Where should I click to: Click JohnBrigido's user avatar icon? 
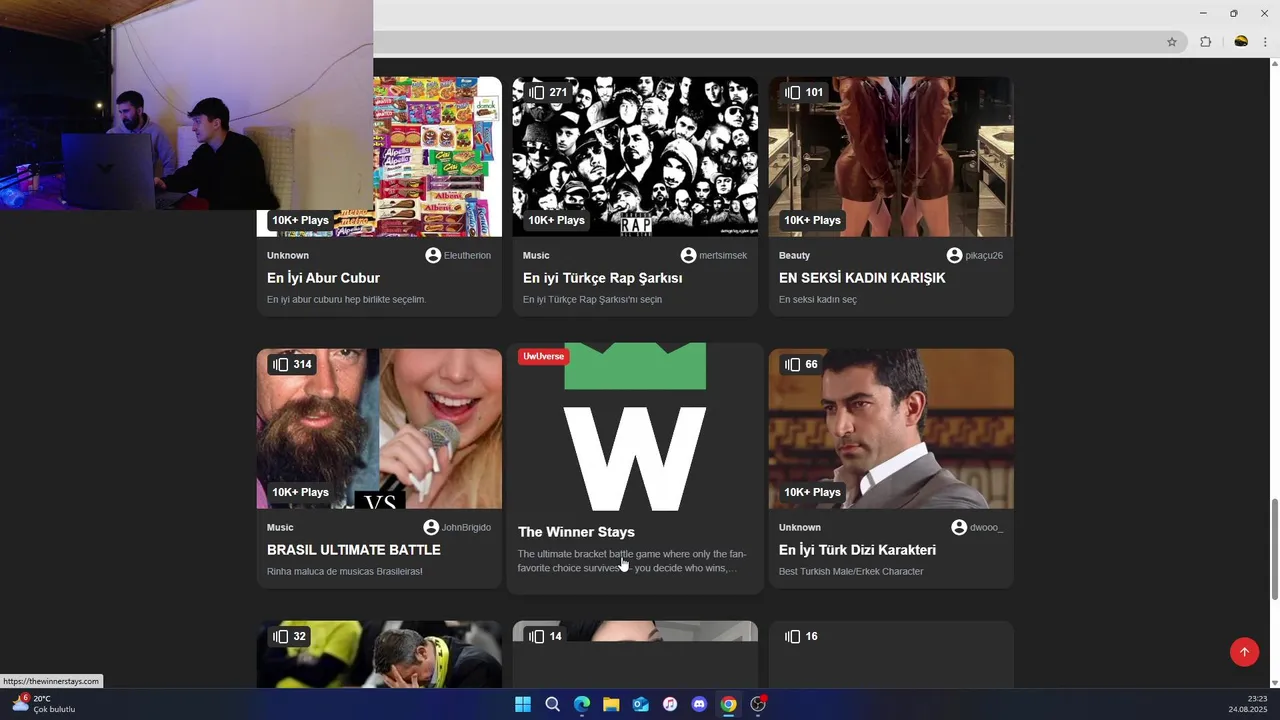431,527
